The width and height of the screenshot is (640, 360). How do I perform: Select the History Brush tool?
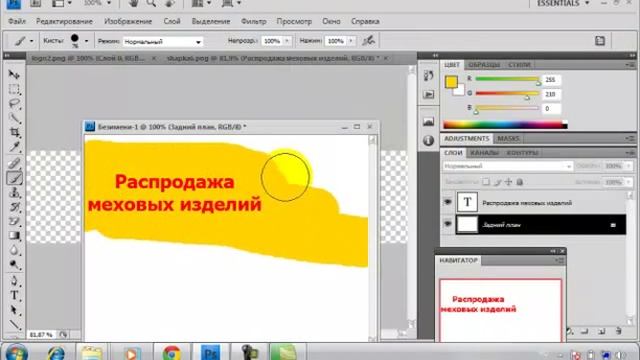click(14, 207)
